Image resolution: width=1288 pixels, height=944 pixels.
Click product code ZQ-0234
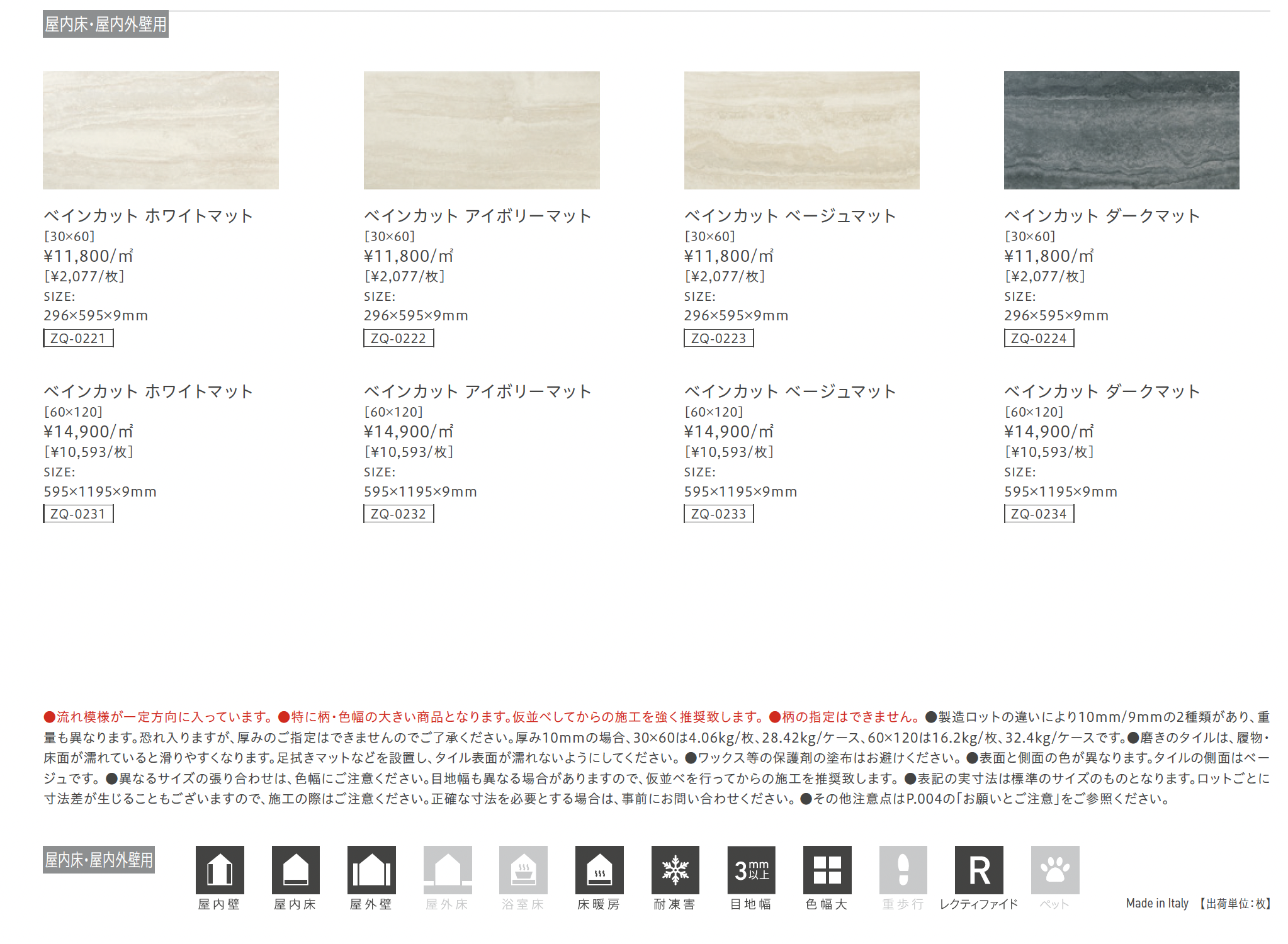(1039, 514)
